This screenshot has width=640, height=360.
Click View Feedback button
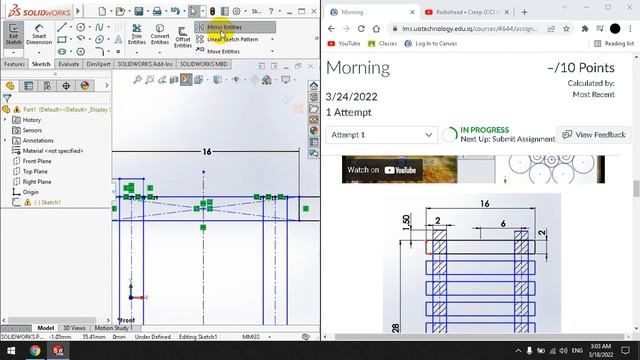594,135
